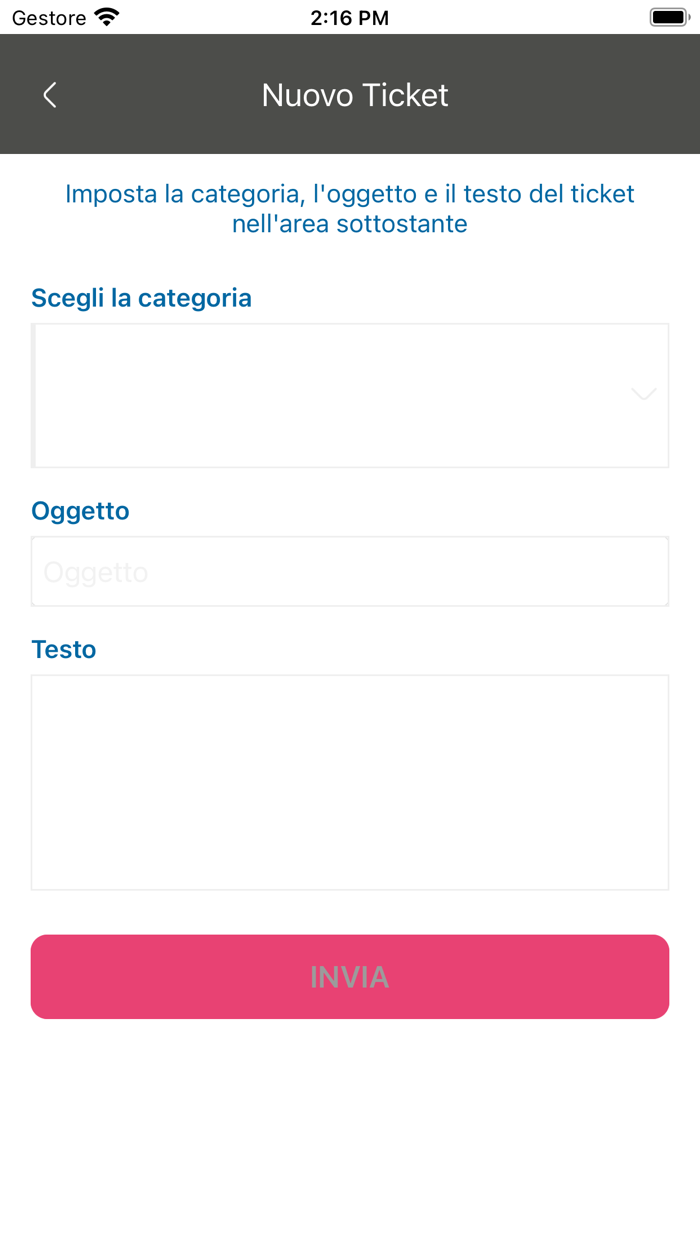Tap the clock showing 2:16 PM

[x=349, y=16]
